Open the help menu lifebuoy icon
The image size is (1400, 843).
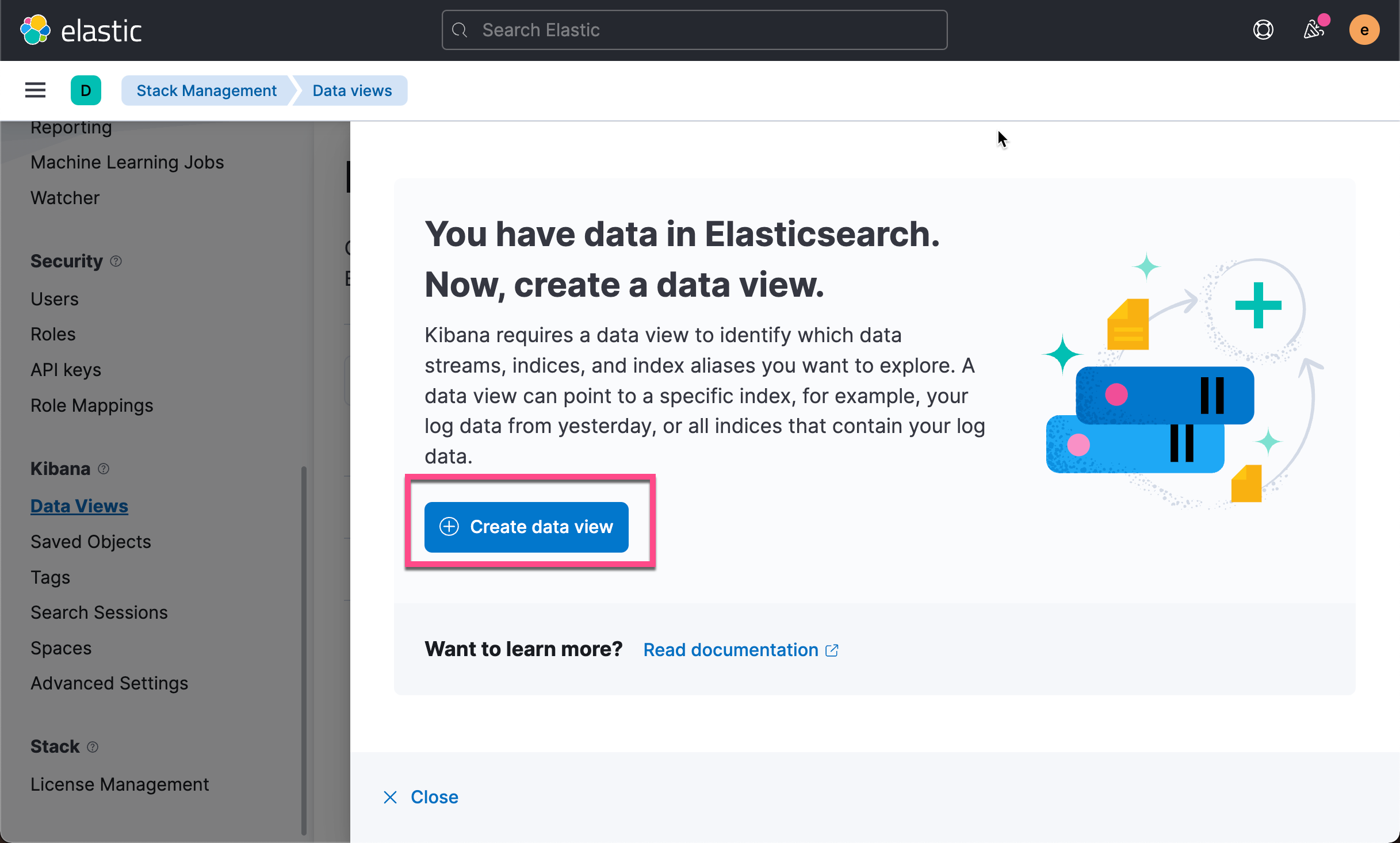[1263, 30]
